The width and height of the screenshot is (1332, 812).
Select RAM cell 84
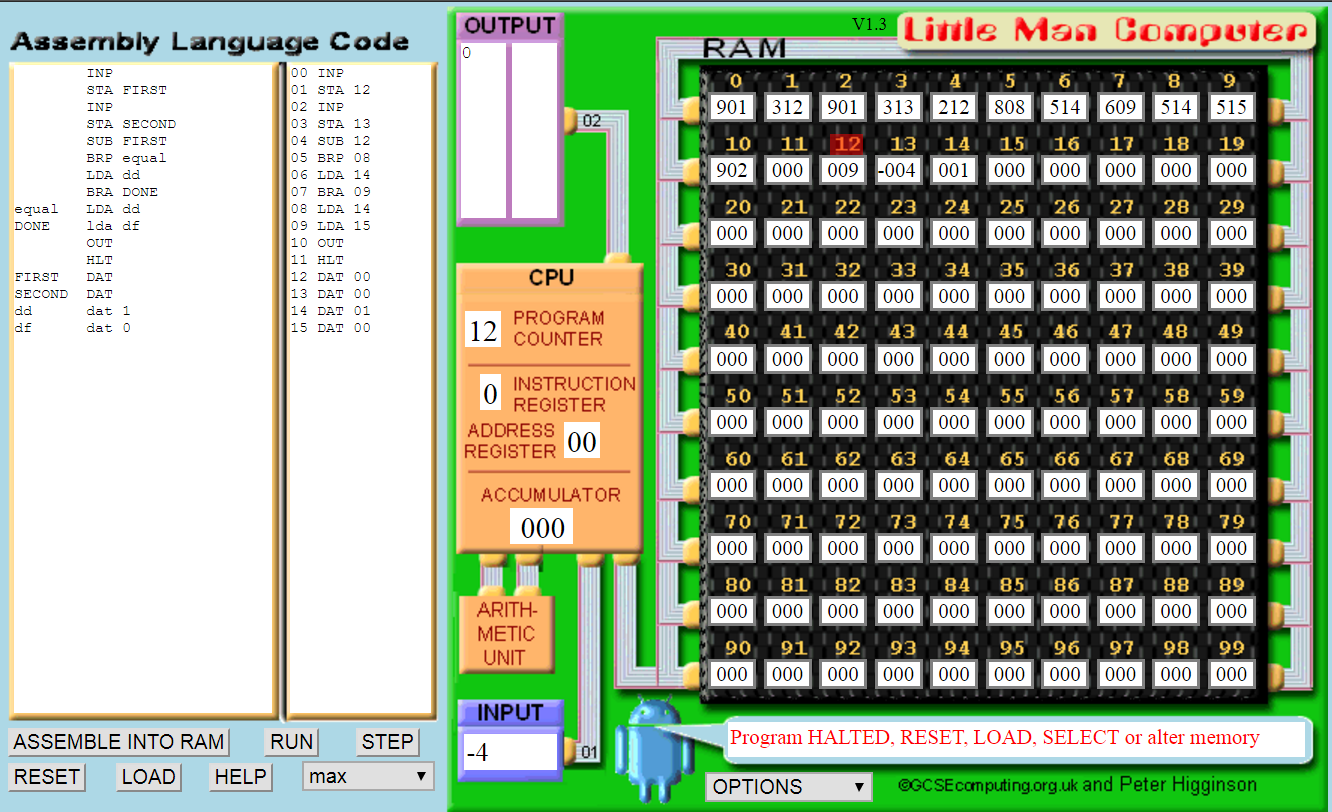point(954,611)
